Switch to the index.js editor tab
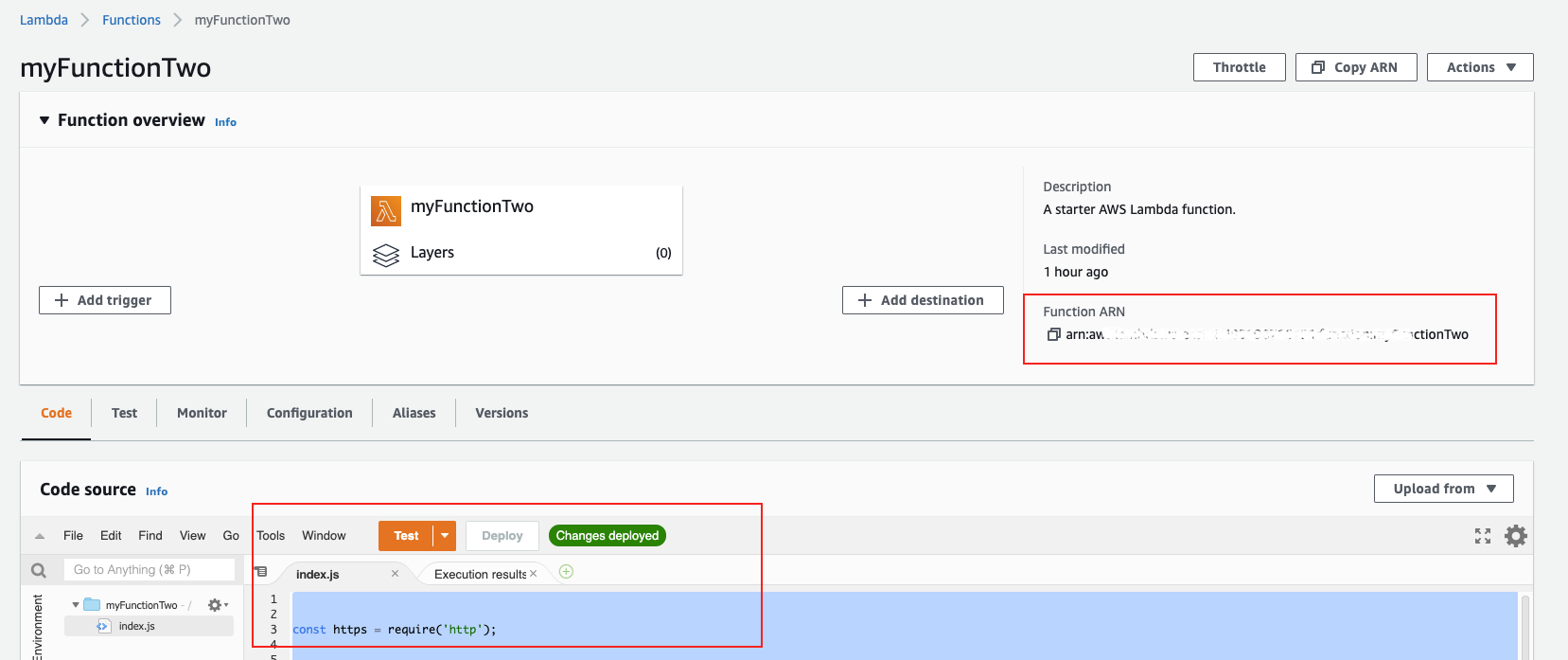The width and height of the screenshot is (1568, 660). [318, 575]
